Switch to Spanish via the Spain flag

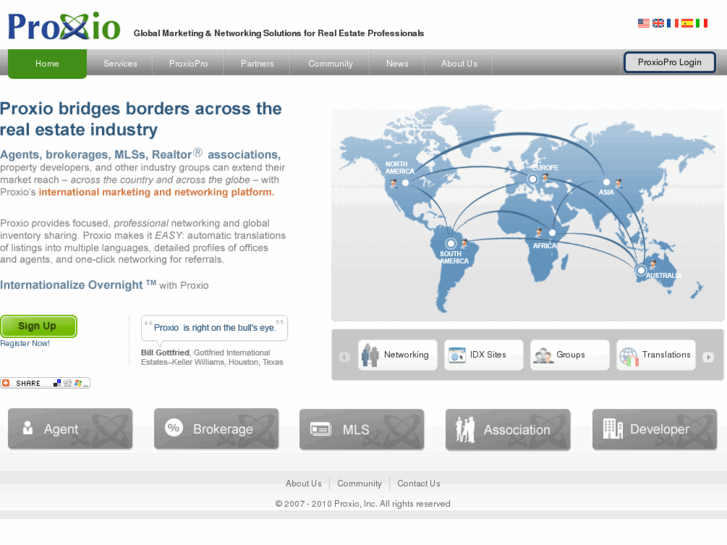click(687, 23)
